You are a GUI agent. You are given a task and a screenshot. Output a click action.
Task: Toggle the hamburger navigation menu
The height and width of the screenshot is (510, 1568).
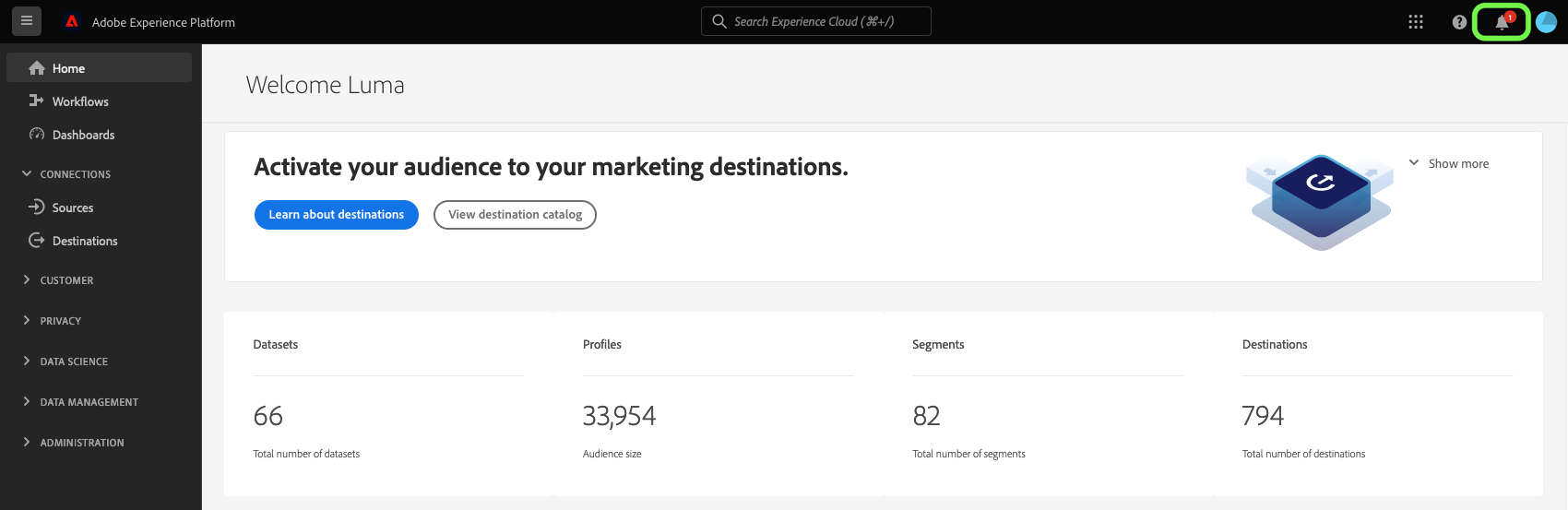tap(27, 21)
